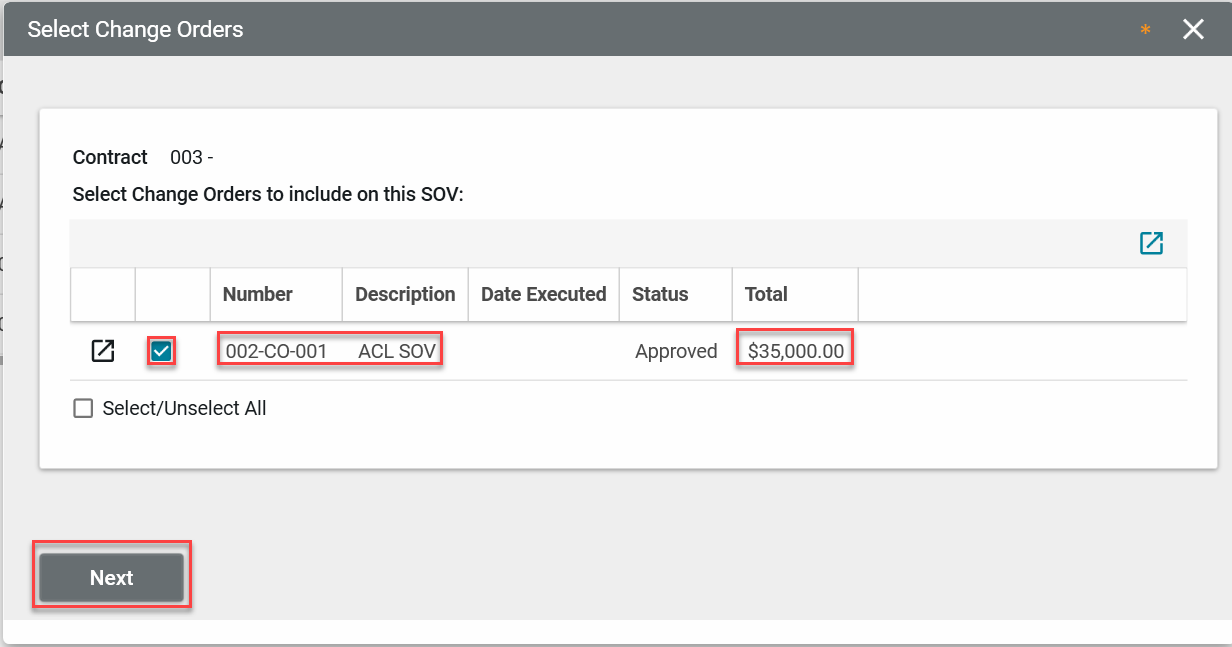Screen dimensions: 1232x647
Task: Select the 002-CO-001 number cell
Action: (276, 351)
